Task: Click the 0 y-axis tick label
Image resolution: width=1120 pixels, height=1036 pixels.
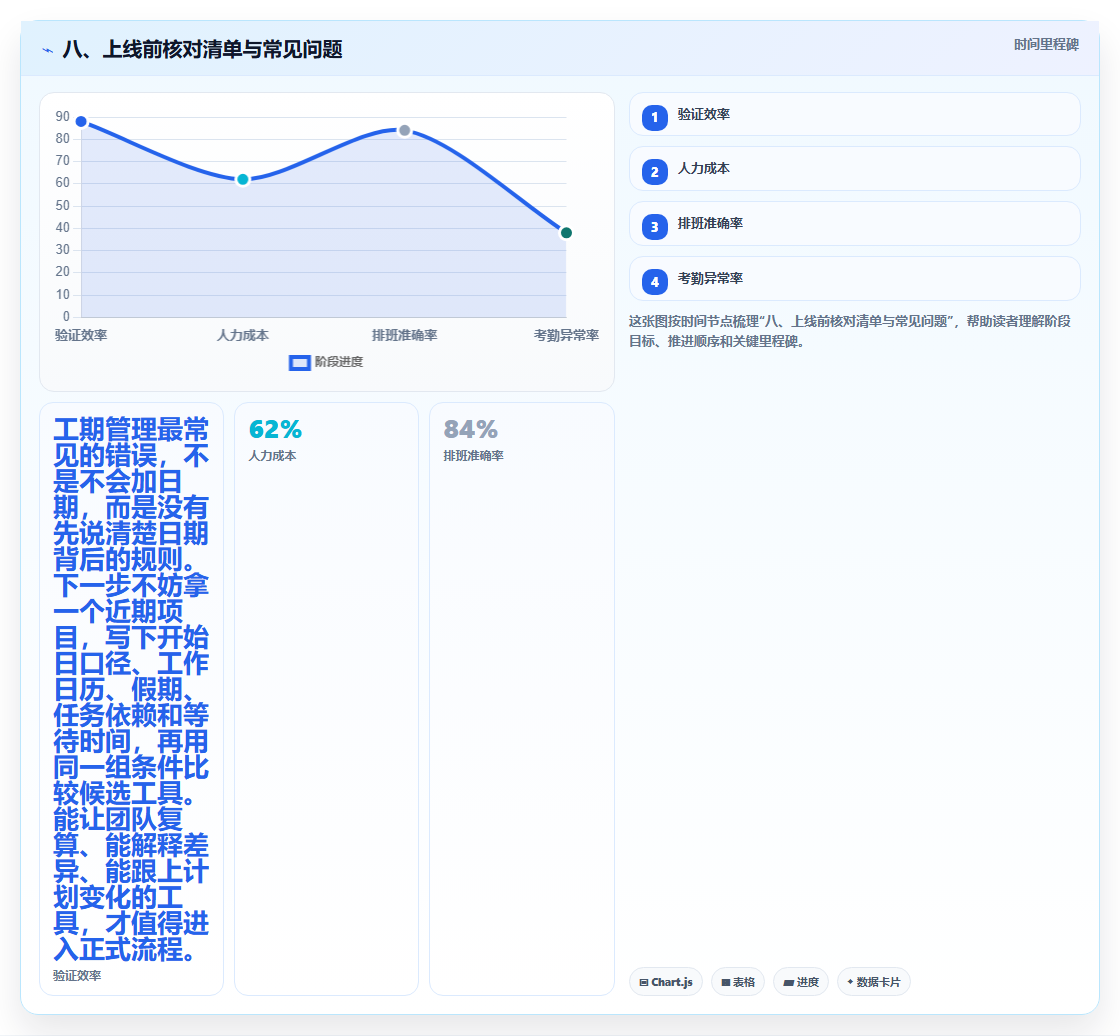Action: click(66, 317)
